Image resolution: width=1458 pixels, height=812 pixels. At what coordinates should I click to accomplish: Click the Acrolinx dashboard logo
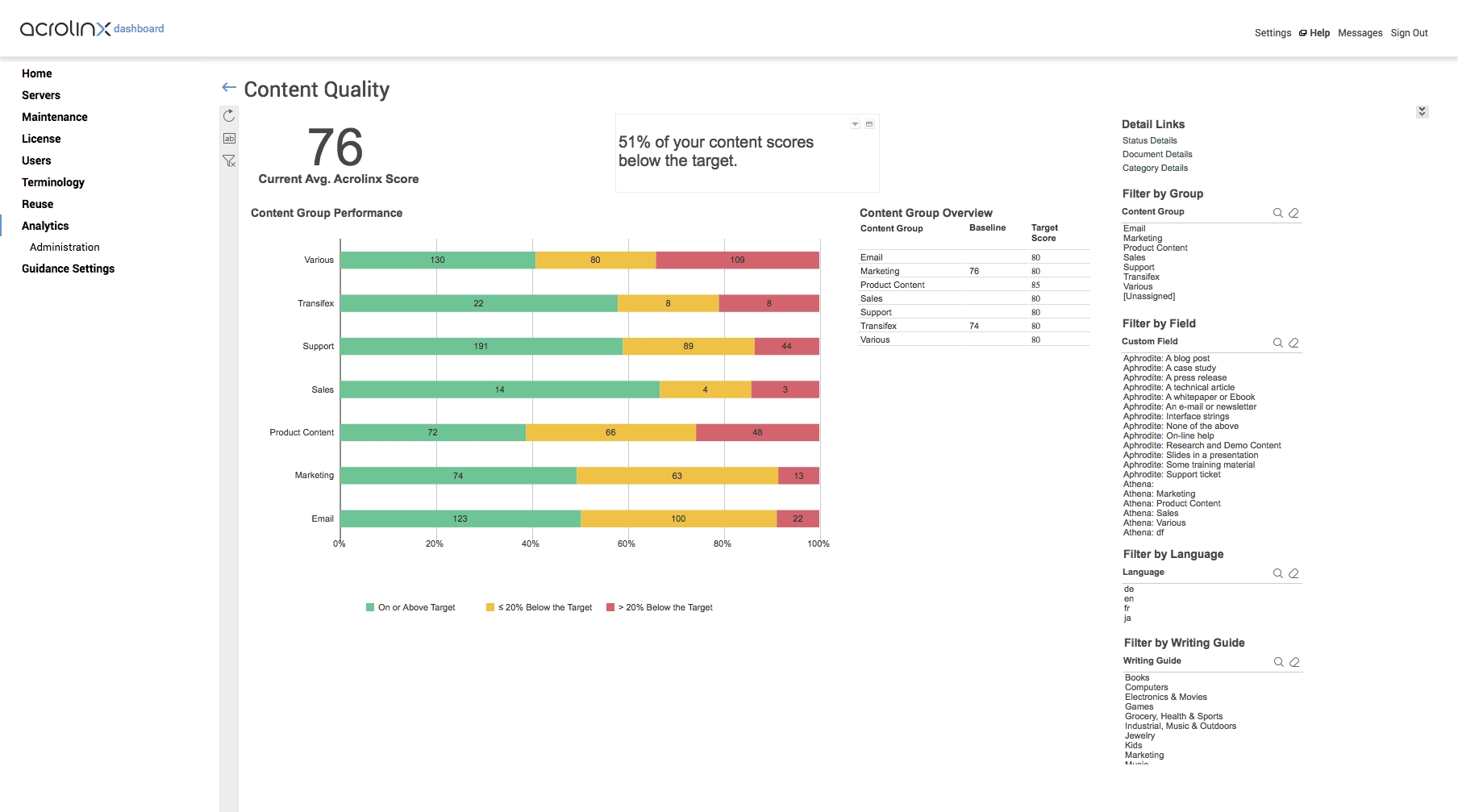point(92,28)
